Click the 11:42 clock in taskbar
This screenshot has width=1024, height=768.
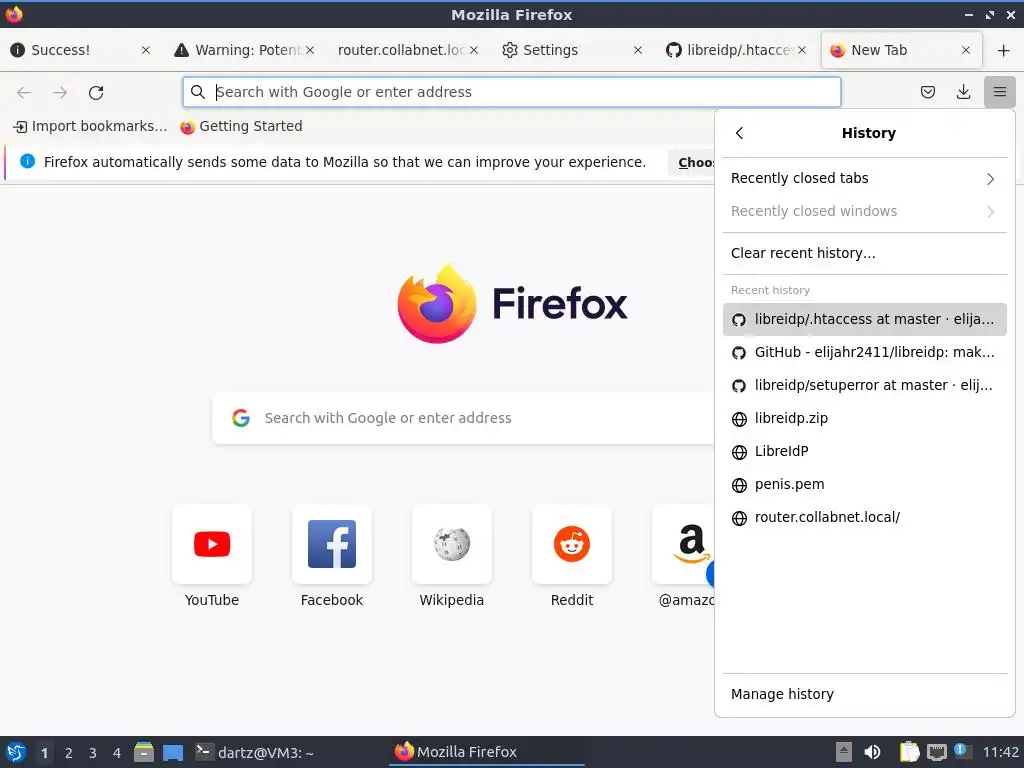[x=1000, y=752]
